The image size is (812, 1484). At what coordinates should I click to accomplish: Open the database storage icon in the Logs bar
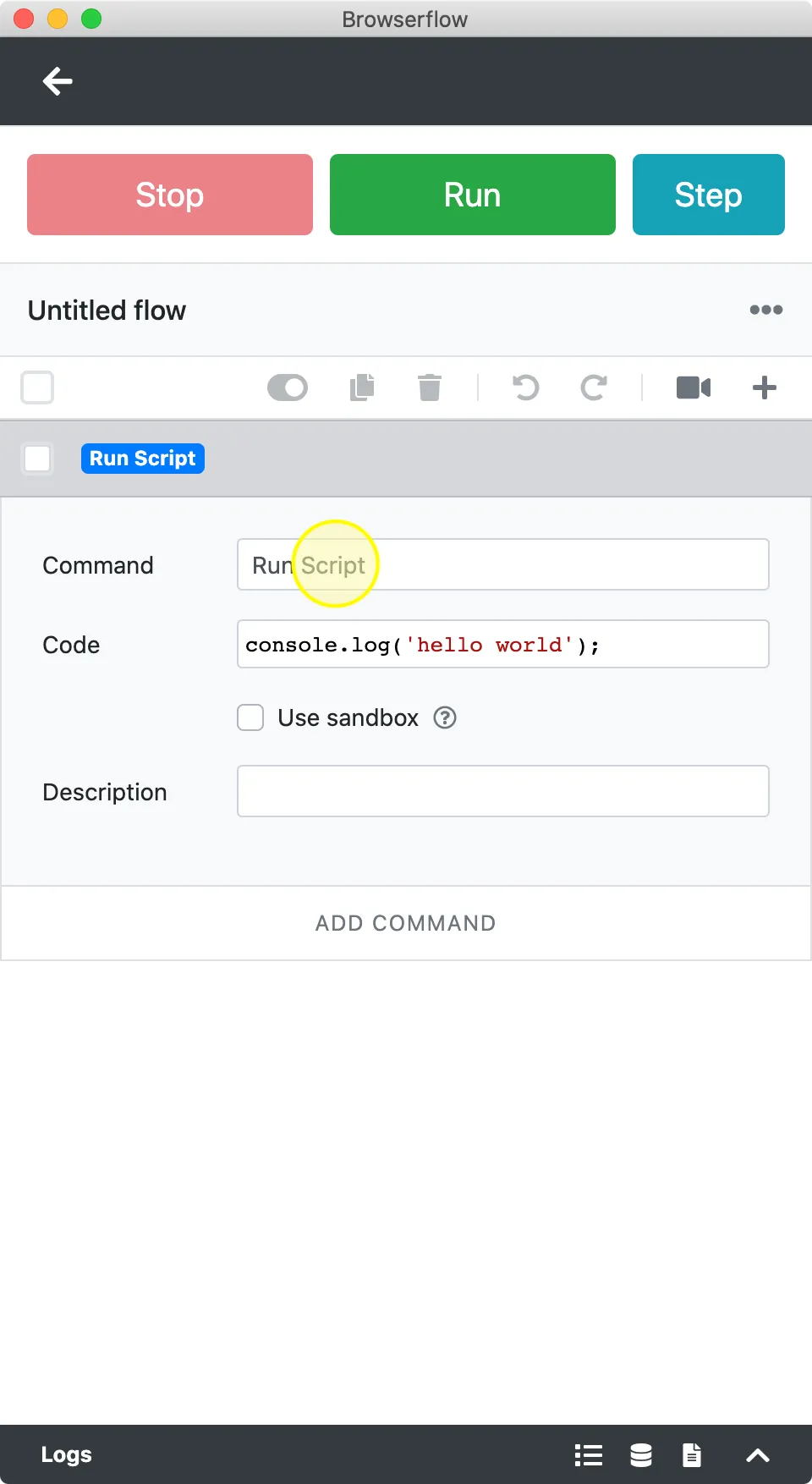pyautogui.click(x=641, y=1454)
